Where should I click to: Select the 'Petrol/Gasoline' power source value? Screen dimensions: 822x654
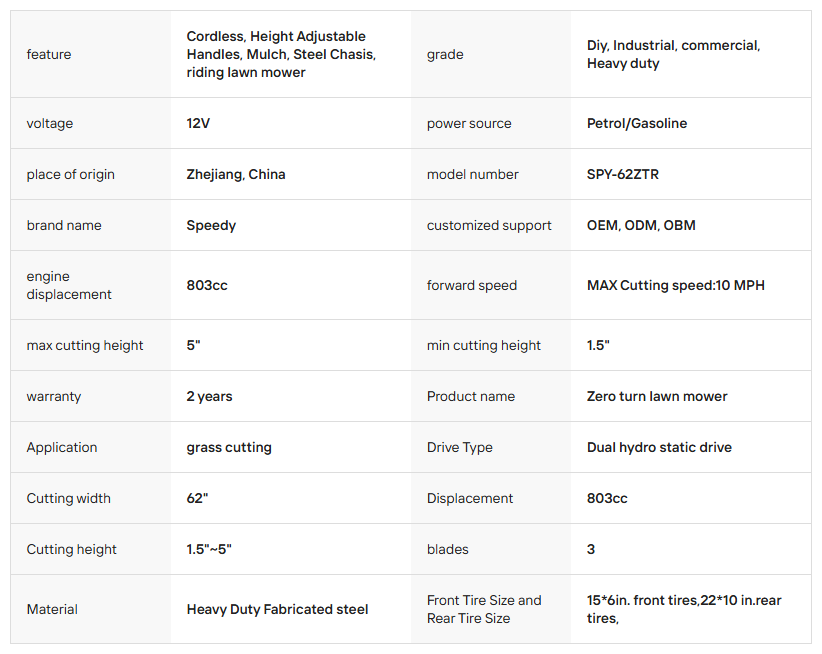coord(636,123)
